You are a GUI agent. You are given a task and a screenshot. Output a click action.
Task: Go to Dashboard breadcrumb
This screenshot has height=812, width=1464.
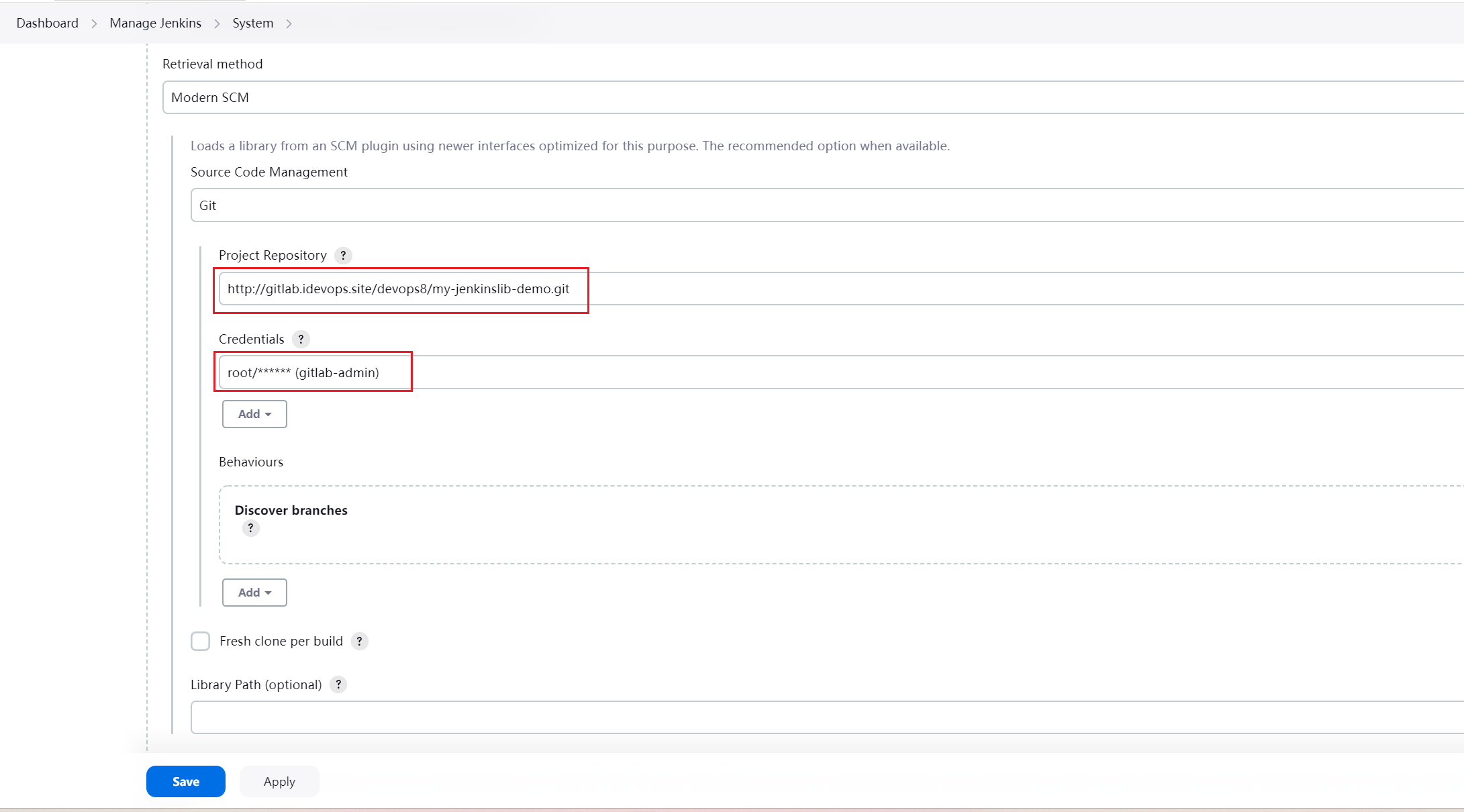[x=48, y=23]
